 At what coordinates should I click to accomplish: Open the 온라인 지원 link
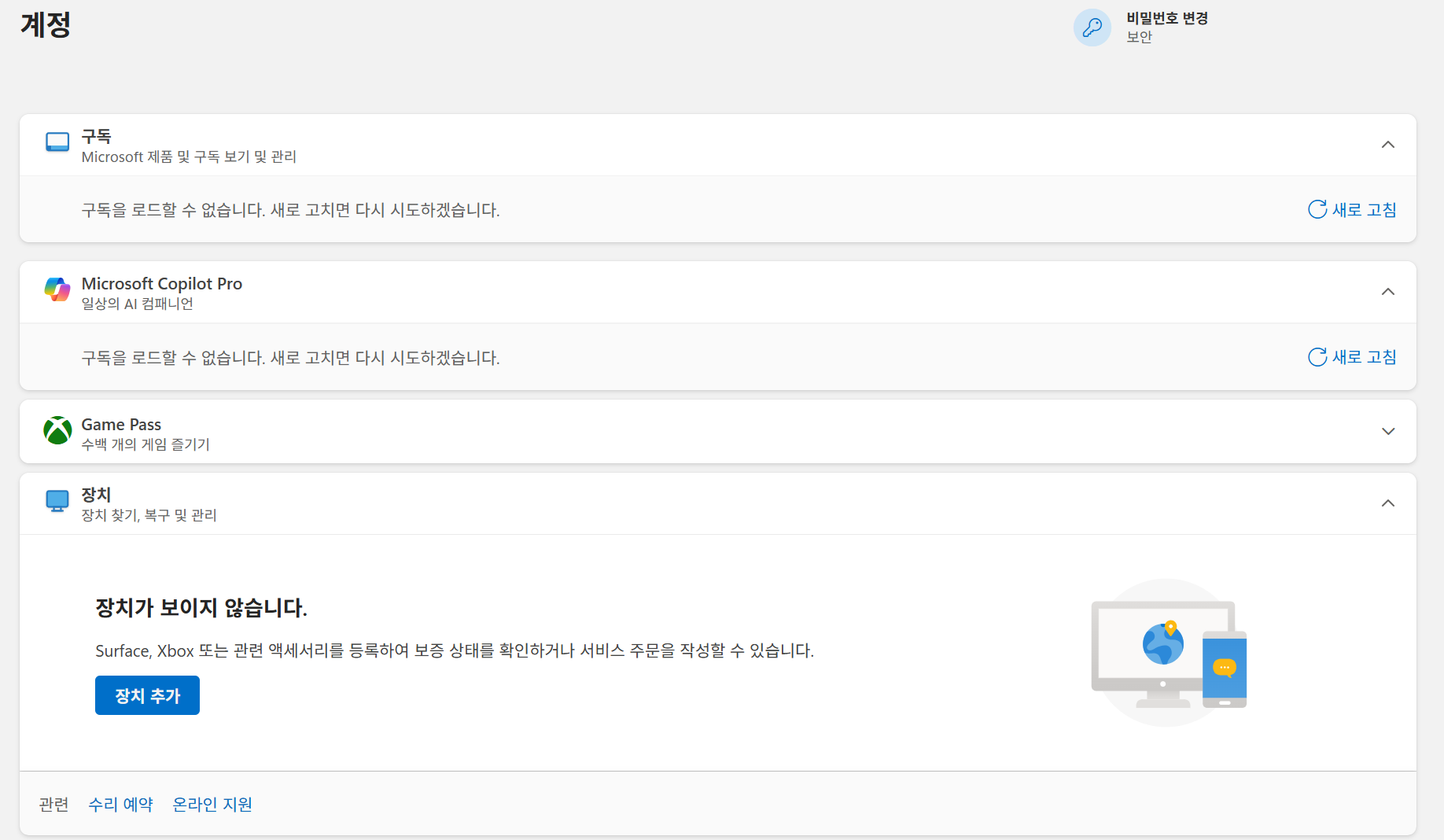[212, 805]
